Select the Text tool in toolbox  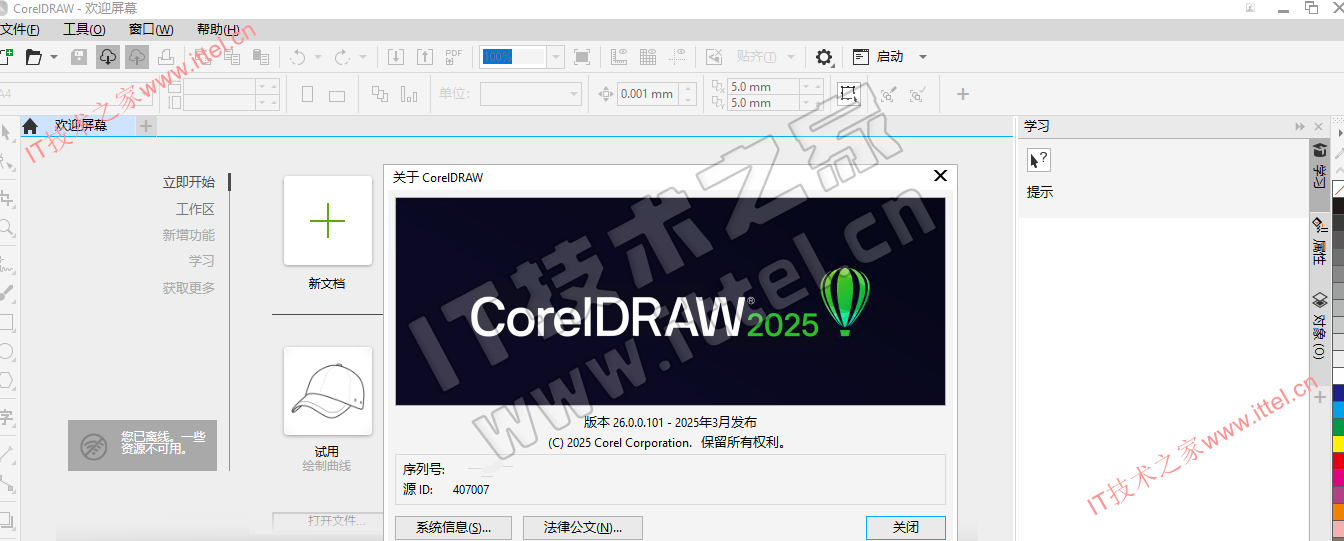pyautogui.click(x=6, y=418)
